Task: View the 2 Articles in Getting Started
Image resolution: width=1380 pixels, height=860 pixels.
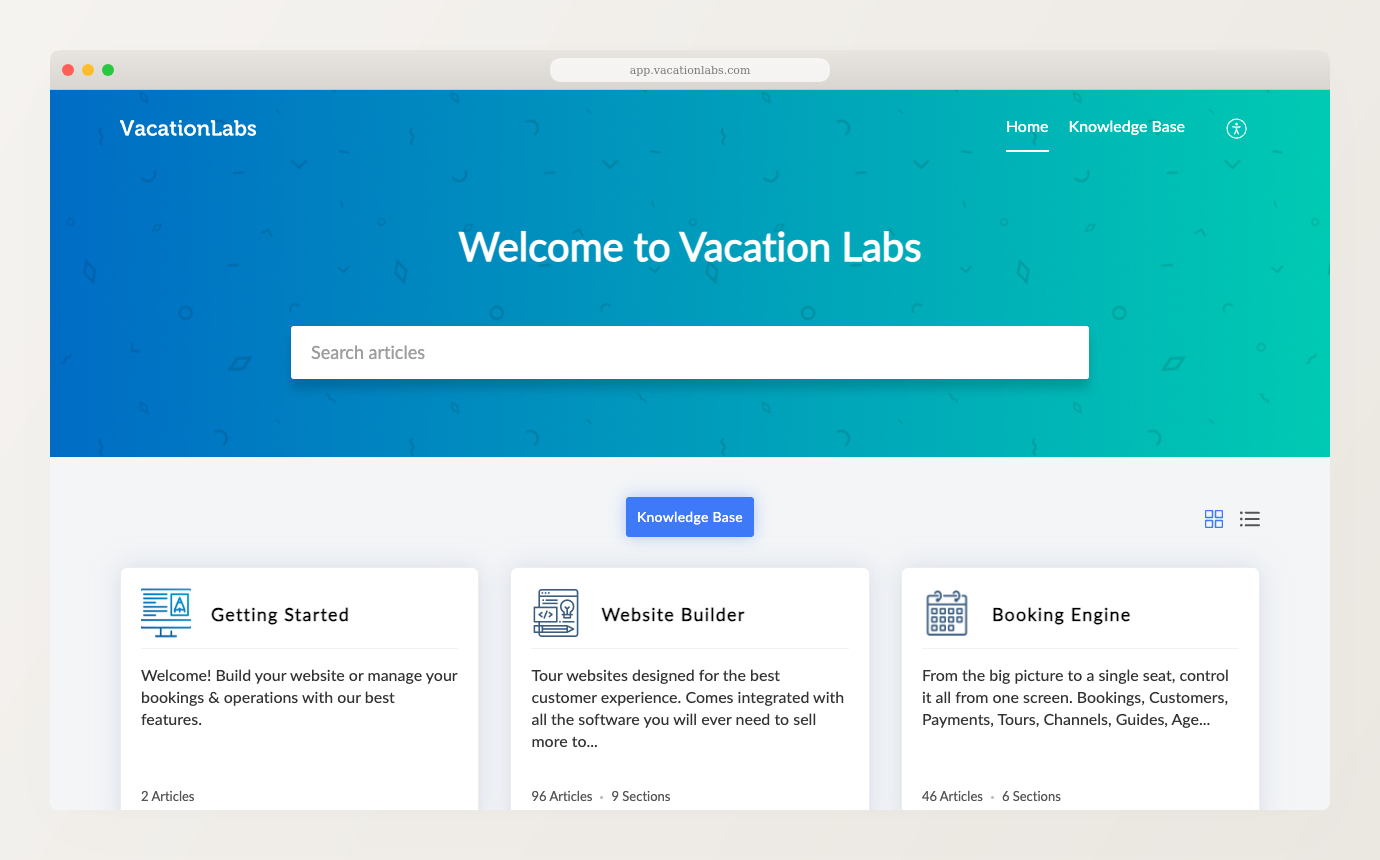Action: [x=168, y=796]
